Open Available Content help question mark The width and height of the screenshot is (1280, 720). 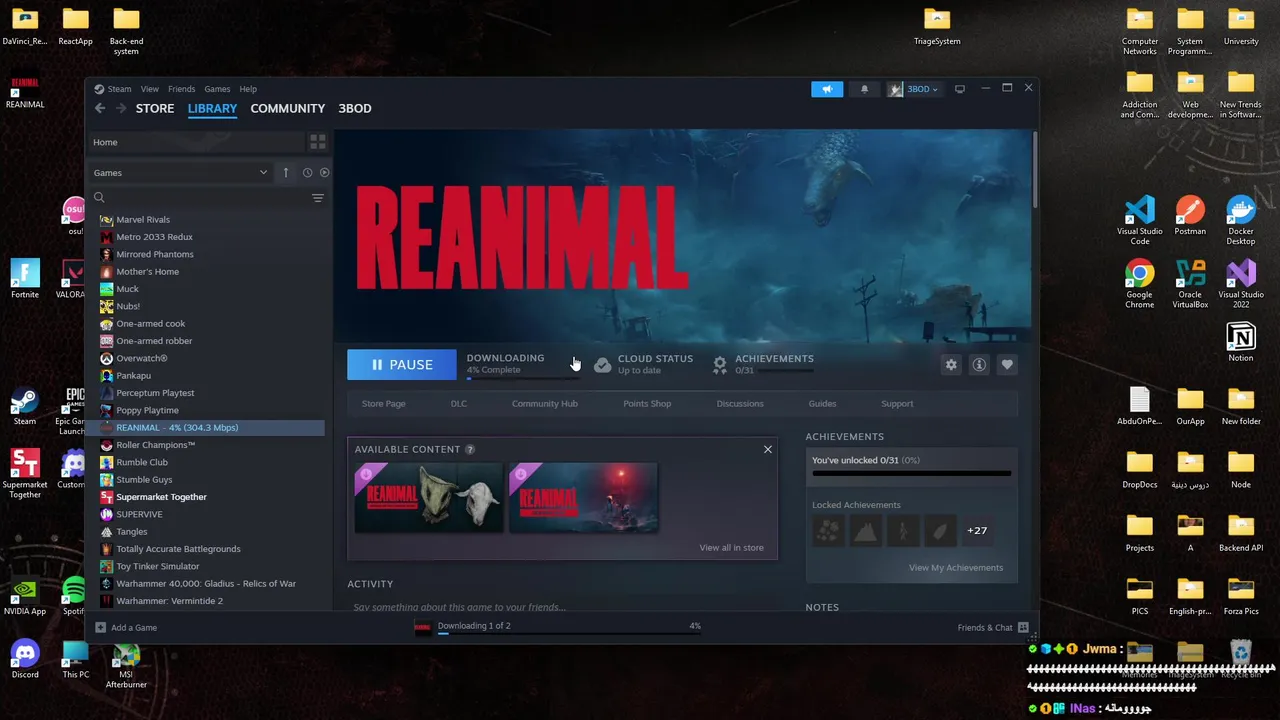click(470, 450)
